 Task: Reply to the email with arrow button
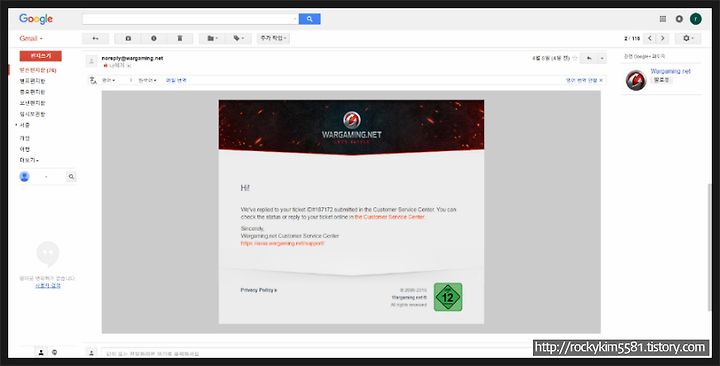[x=589, y=59]
